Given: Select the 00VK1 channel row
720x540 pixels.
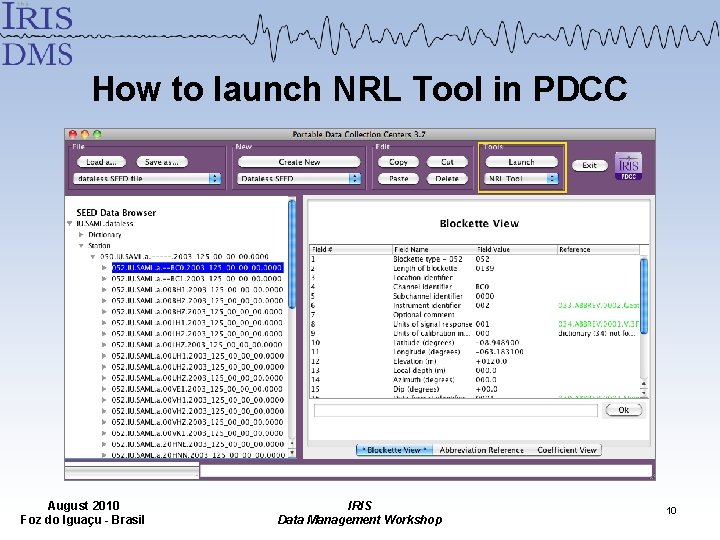Looking at the screenshot, I should (197, 433).
